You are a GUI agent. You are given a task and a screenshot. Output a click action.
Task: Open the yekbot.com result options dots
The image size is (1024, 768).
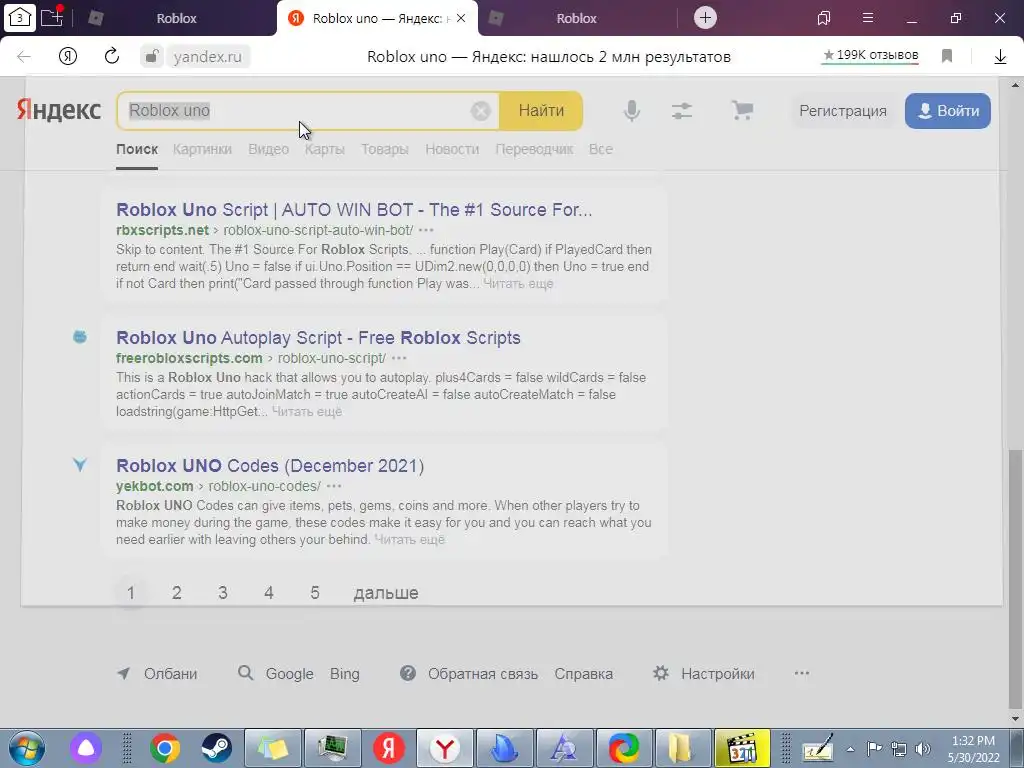click(334, 486)
